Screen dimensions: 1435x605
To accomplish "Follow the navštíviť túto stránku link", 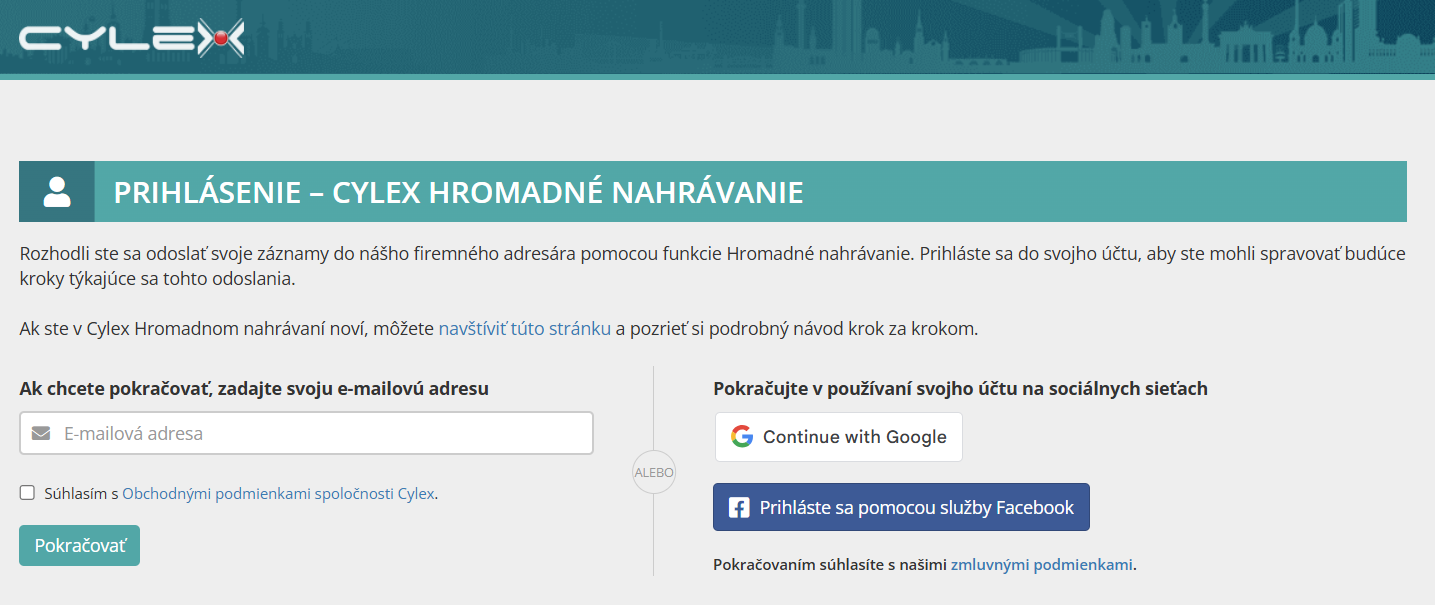I will (525, 328).
